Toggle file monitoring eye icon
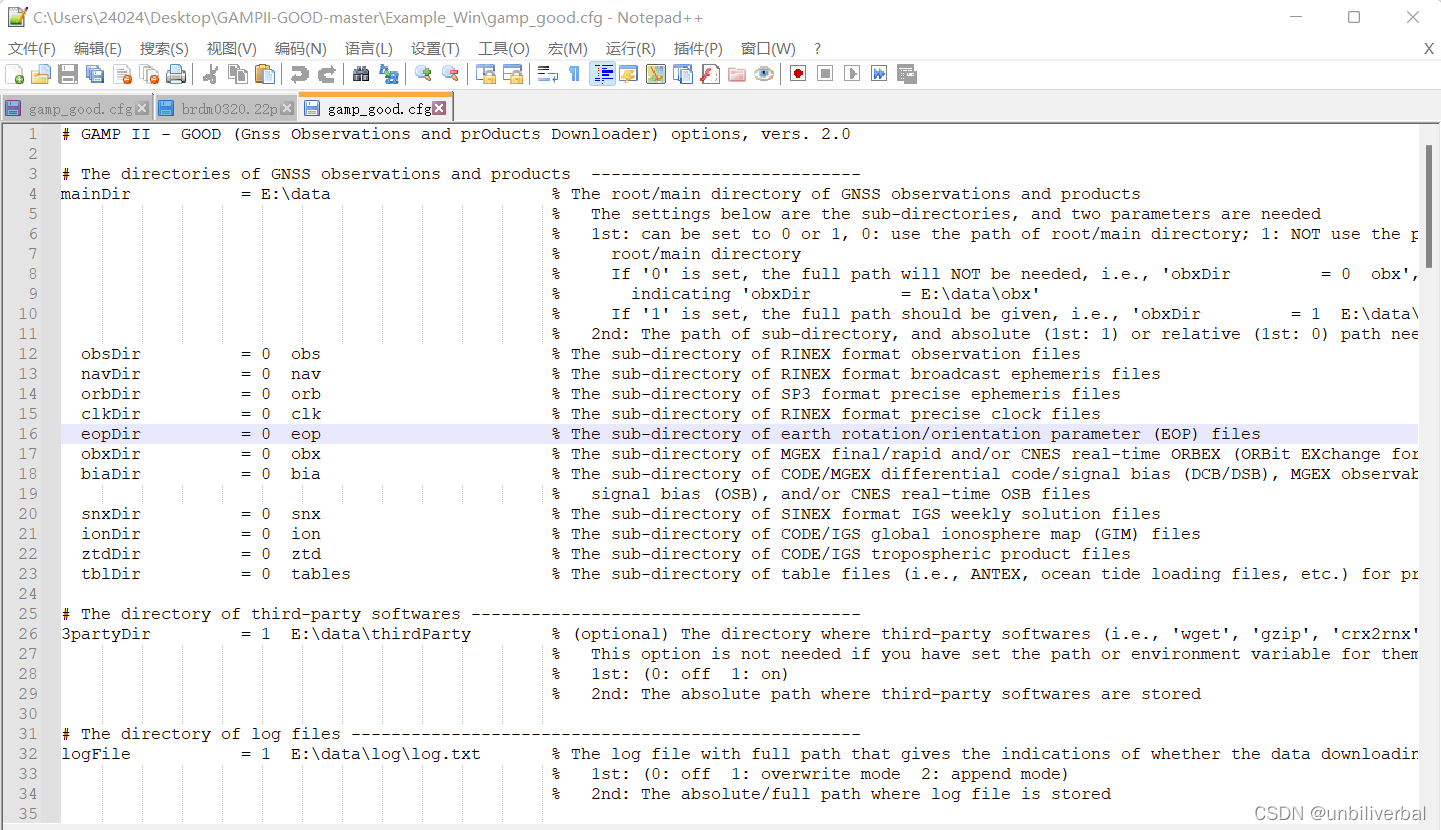The image size is (1441, 830). coord(764,74)
